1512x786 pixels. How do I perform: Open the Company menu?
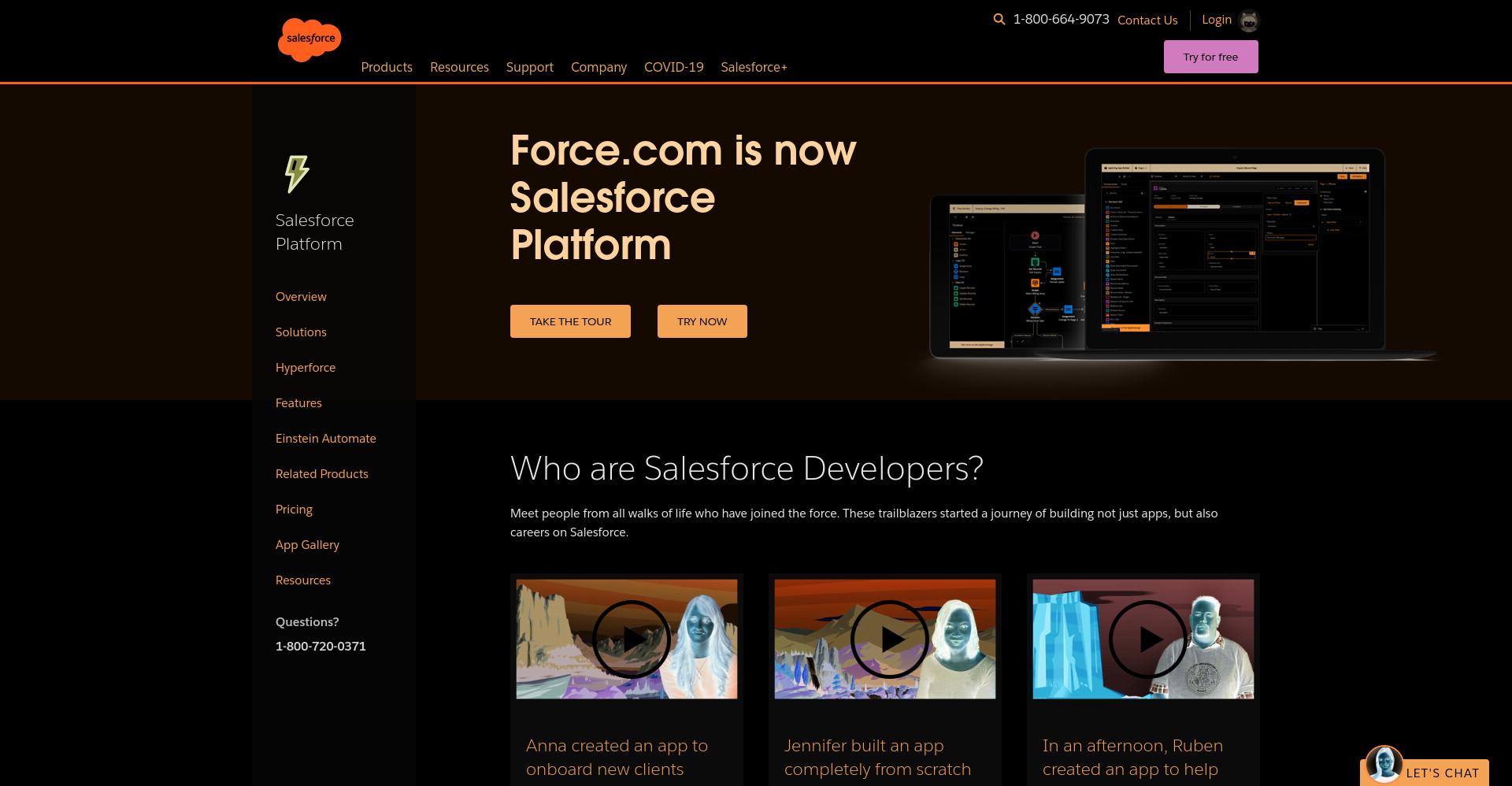(598, 67)
